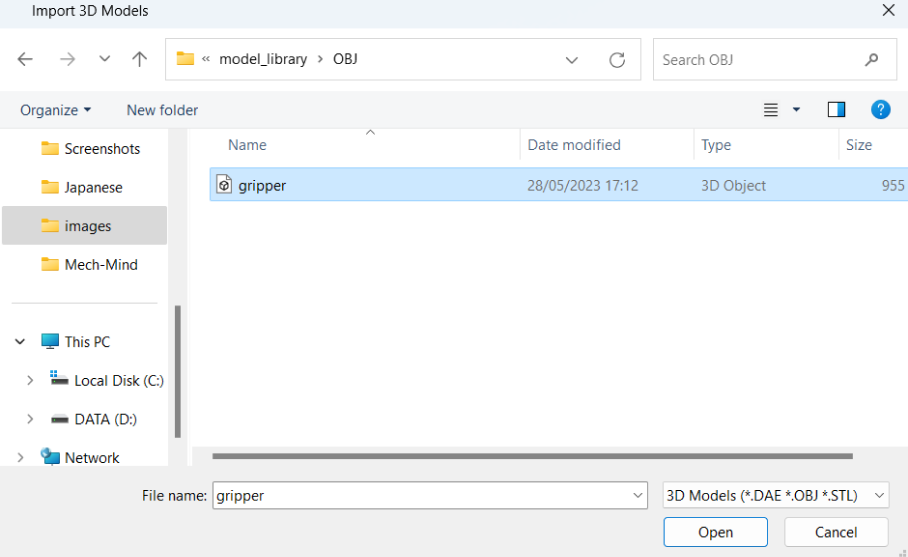This screenshot has height=557, width=908.
Task: Click the 3D Object type cell
Action: coord(733,185)
